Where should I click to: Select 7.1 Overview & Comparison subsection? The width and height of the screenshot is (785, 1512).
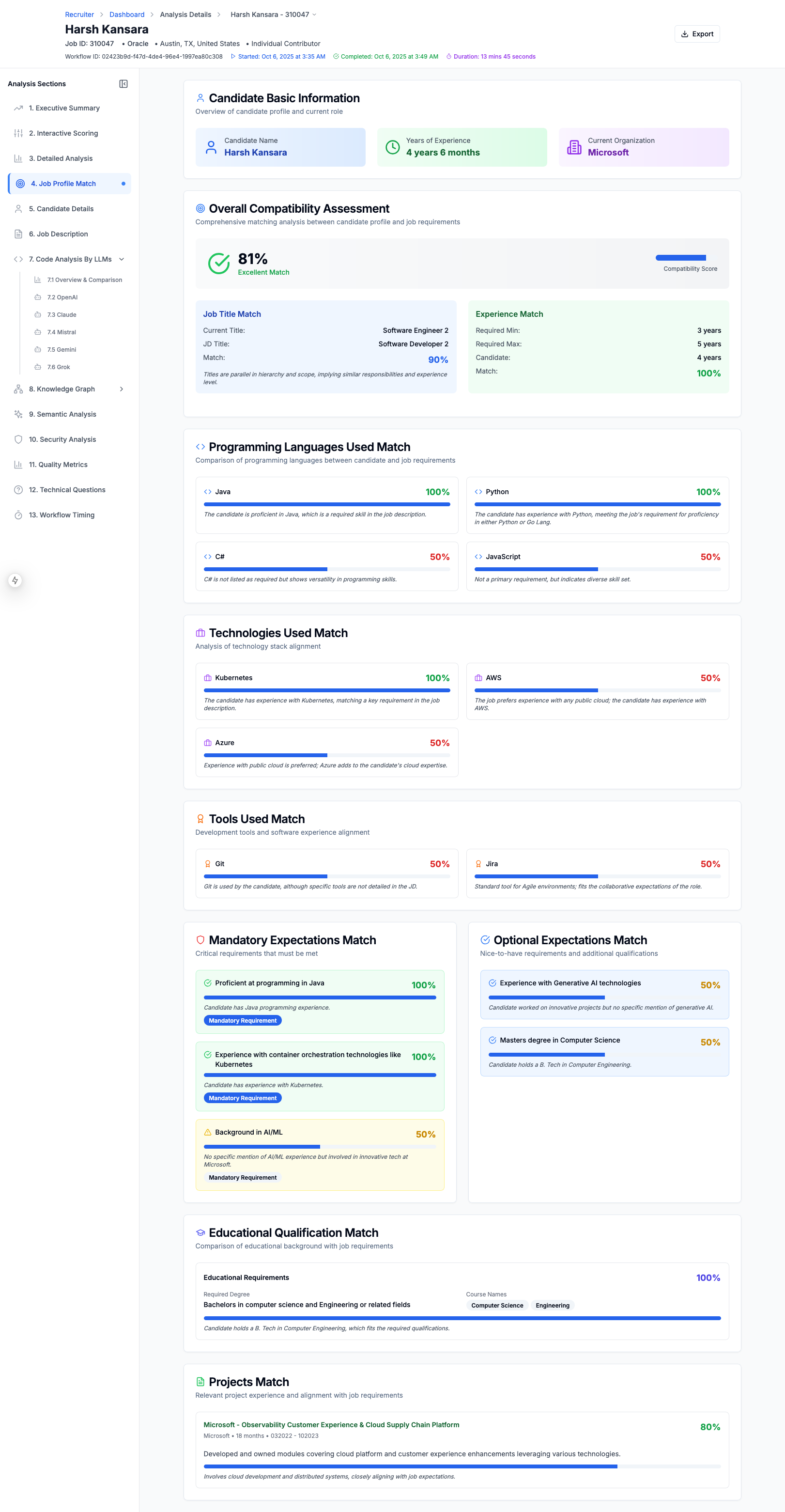click(x=84, y=280)
